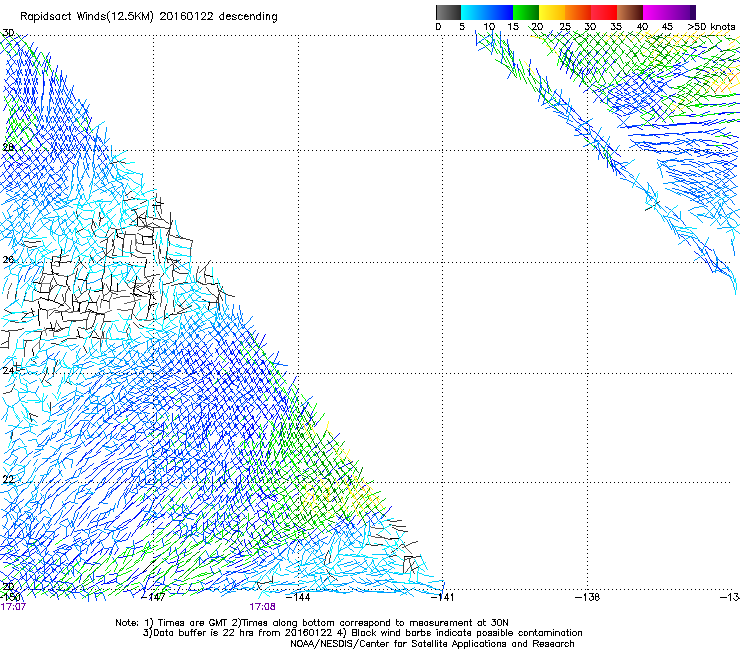Click the longitude label '-144'
The width and height of the screenshot is (740, 650).
coord(298,597)
